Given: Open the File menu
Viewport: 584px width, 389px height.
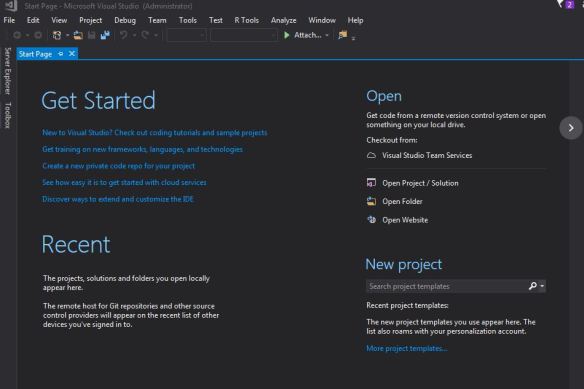Looking at the screenshot, I should pos(9,20).
